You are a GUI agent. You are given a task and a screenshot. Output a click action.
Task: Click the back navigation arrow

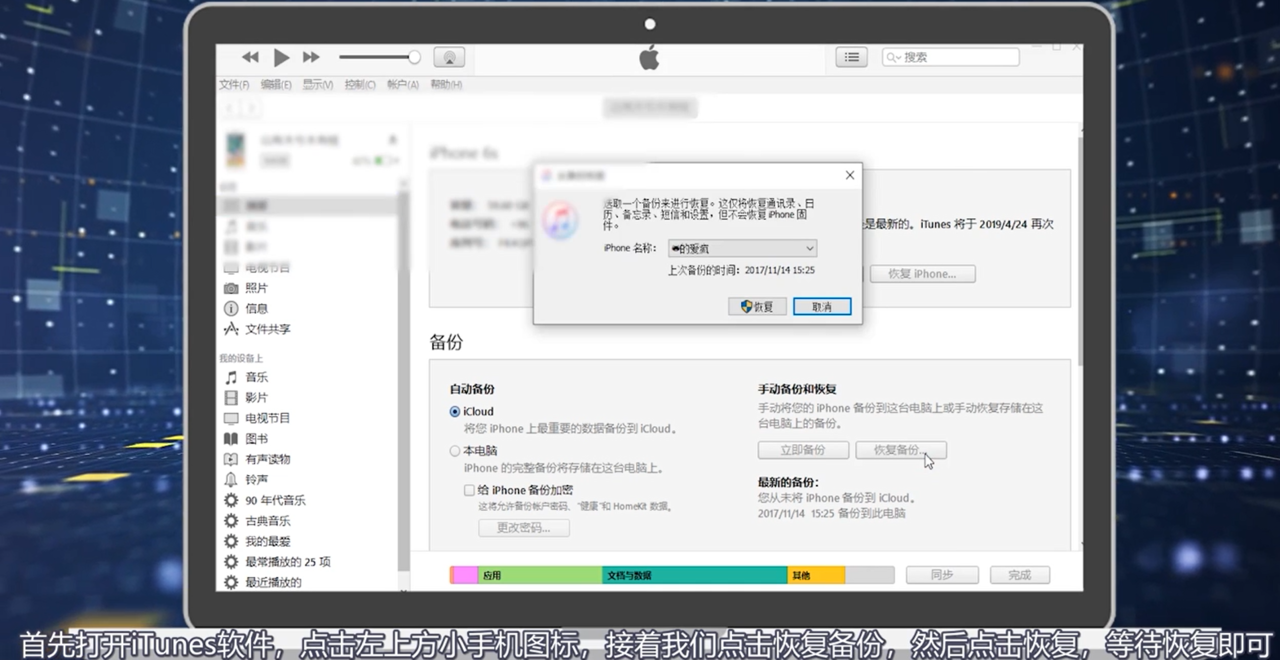(x=231, y=108)
